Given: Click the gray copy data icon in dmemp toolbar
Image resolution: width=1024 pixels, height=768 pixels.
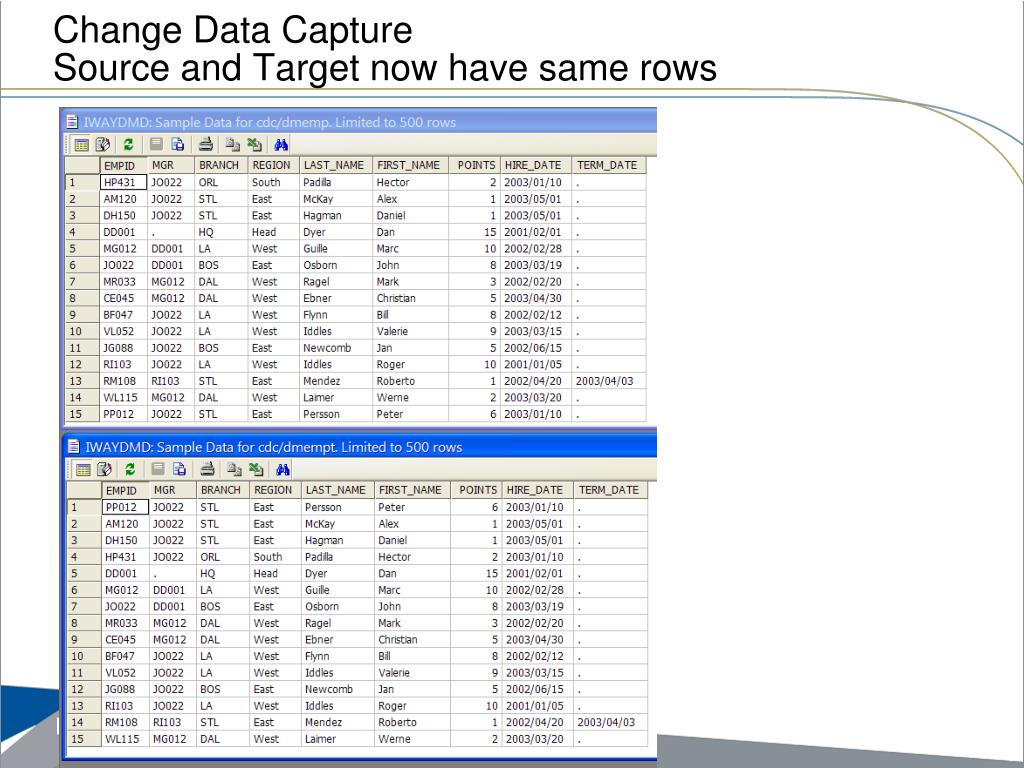Looking at the screenshot, I should [x=232, y=145].
